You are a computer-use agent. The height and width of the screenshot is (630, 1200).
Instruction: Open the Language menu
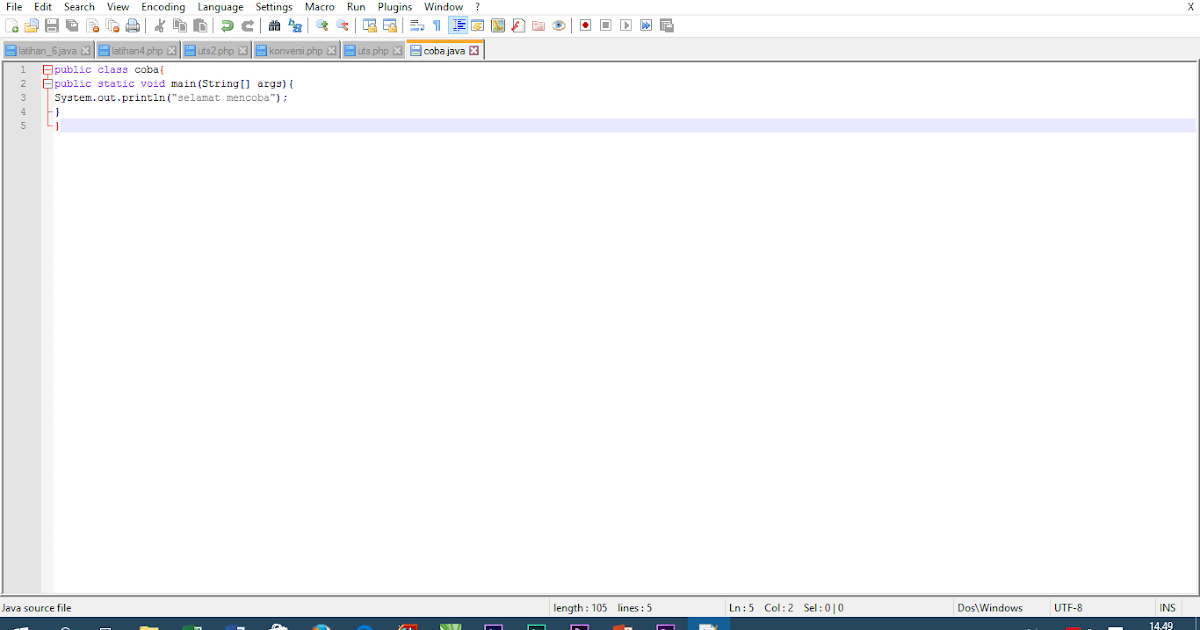220,6
